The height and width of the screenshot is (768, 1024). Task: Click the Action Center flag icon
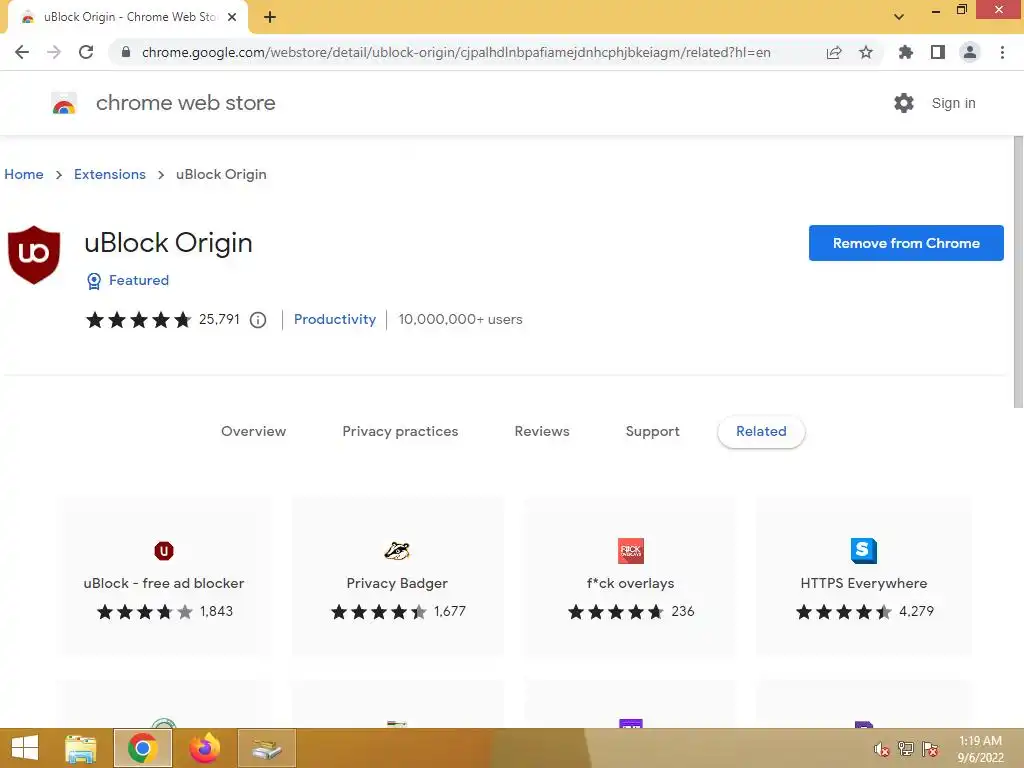coord(930,749)
